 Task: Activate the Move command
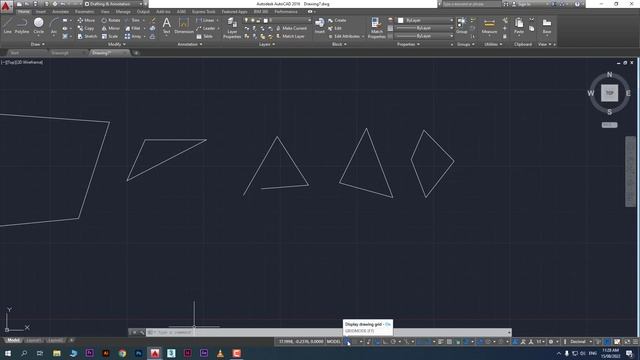coord(86,20)
